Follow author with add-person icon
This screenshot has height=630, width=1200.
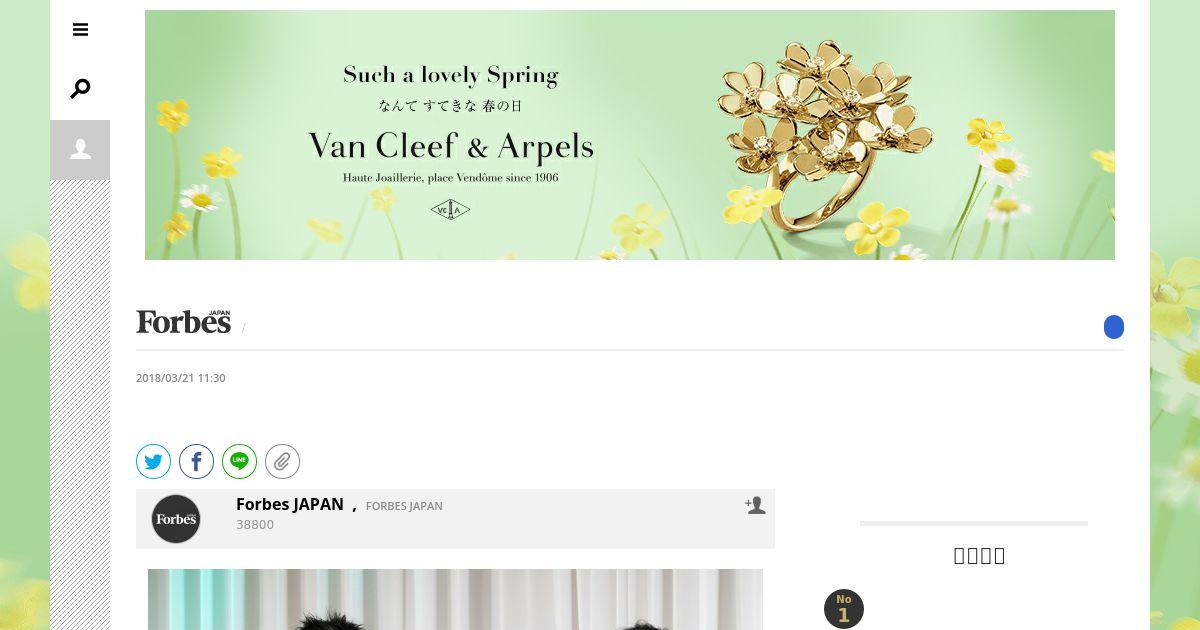[x=755, y=505]
